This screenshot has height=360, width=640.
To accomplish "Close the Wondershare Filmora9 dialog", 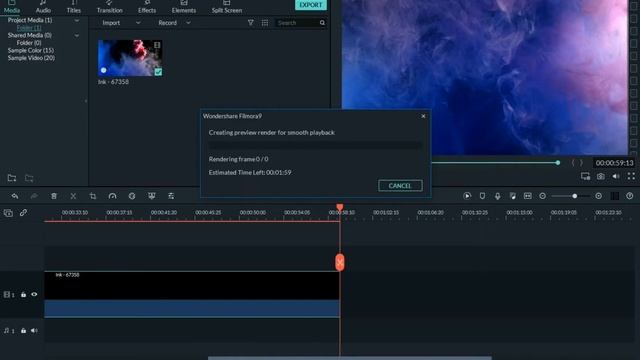I will click(423, 116).
